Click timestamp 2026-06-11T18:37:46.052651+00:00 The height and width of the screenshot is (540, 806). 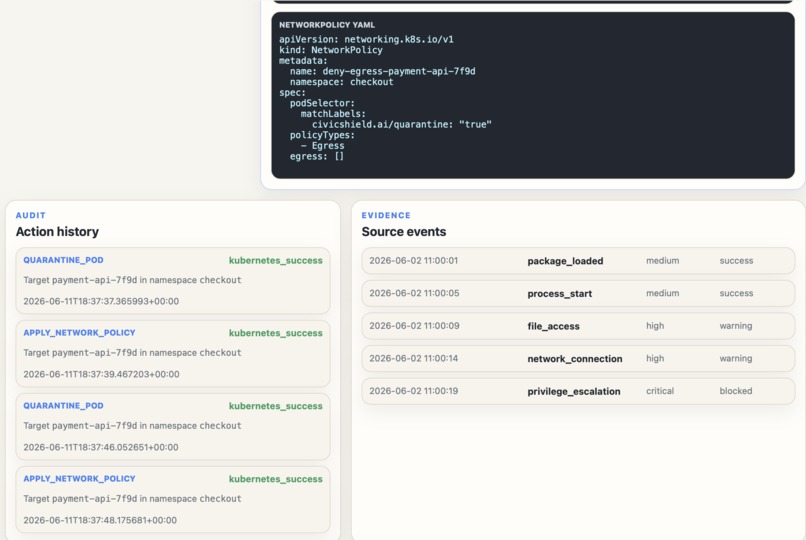click(101, 447)
